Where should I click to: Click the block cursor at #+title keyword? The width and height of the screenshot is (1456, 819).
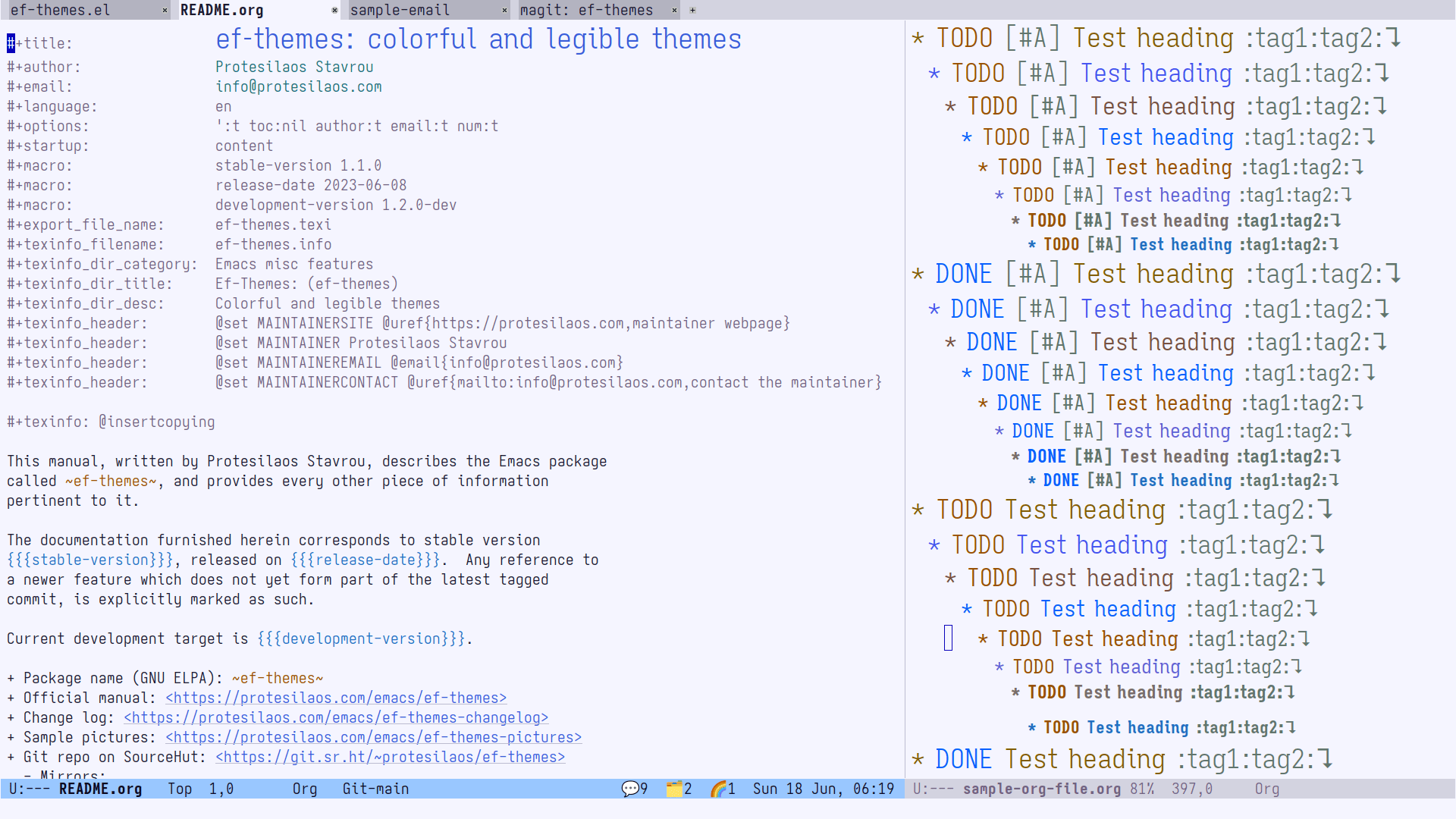point(11,43)
